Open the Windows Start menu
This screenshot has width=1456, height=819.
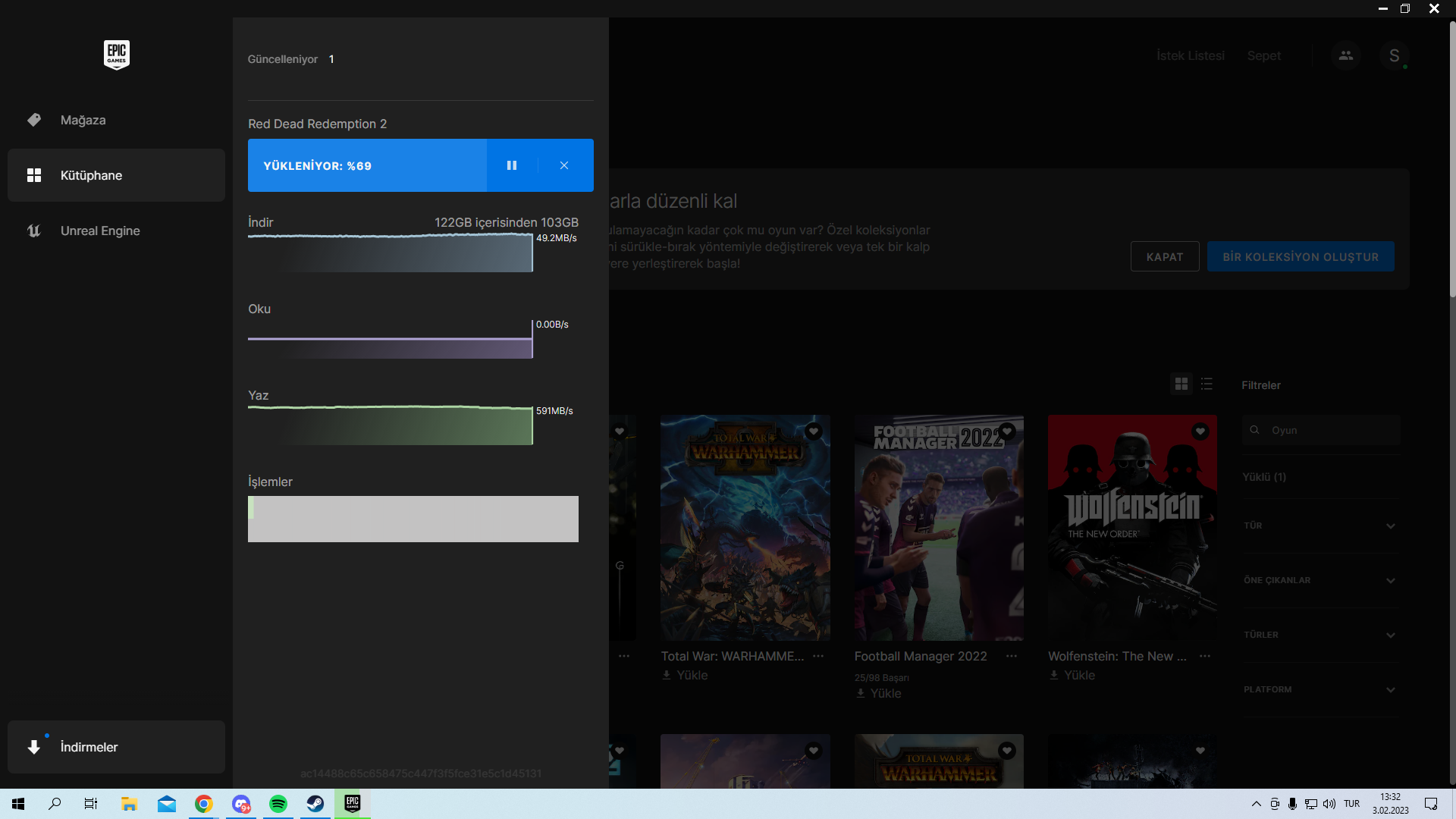click(x=18, y=804)
